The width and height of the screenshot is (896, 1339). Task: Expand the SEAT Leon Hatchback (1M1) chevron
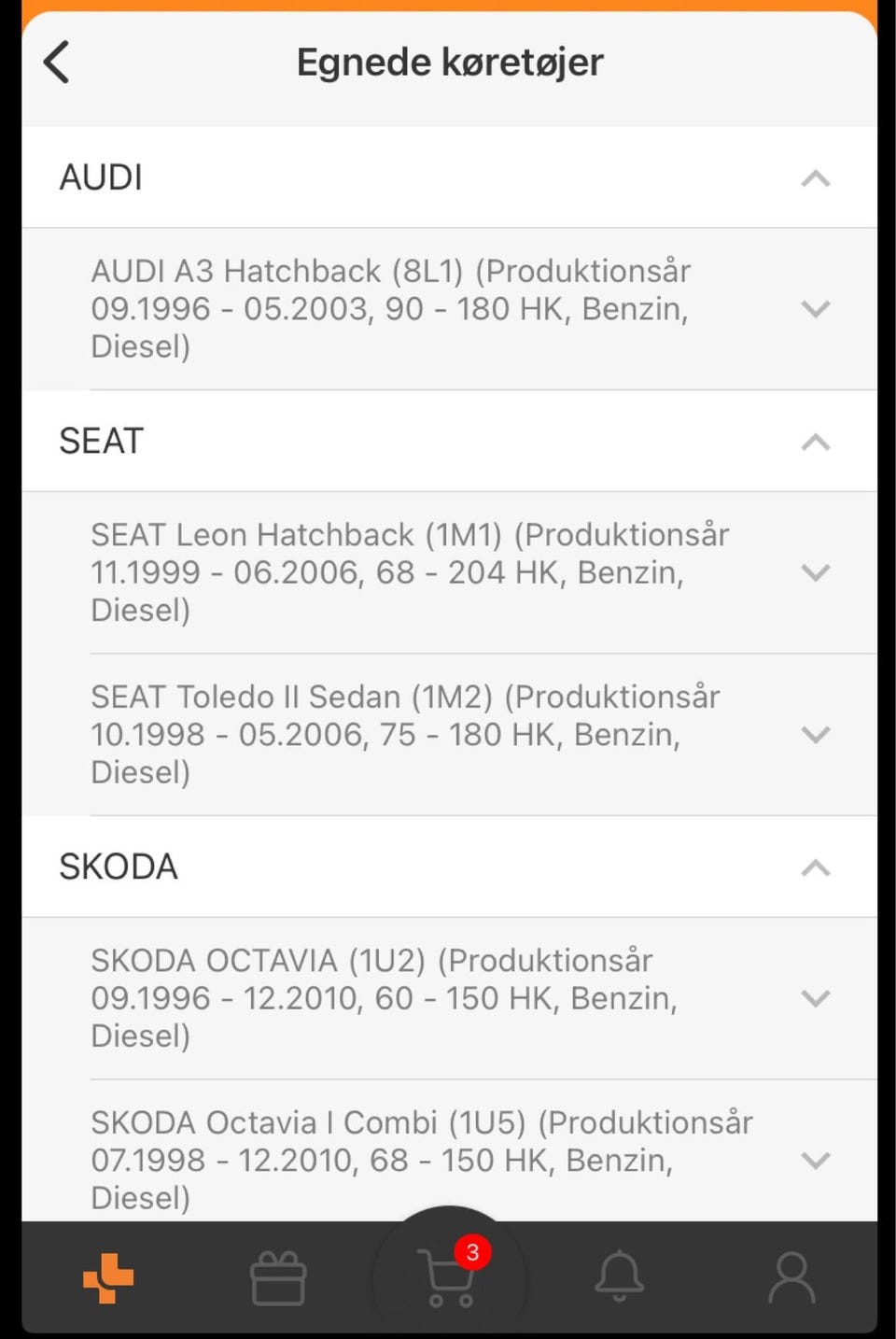(816, 572)
